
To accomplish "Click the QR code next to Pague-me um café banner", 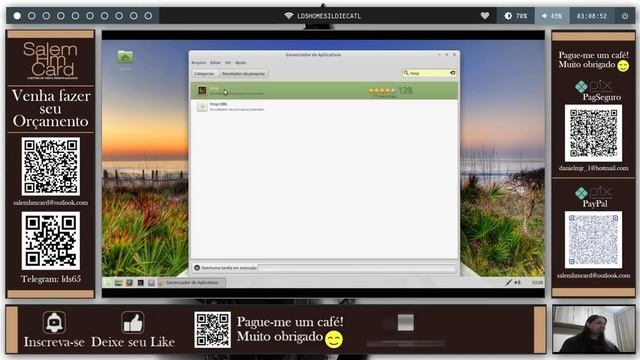I will (212, 330).
